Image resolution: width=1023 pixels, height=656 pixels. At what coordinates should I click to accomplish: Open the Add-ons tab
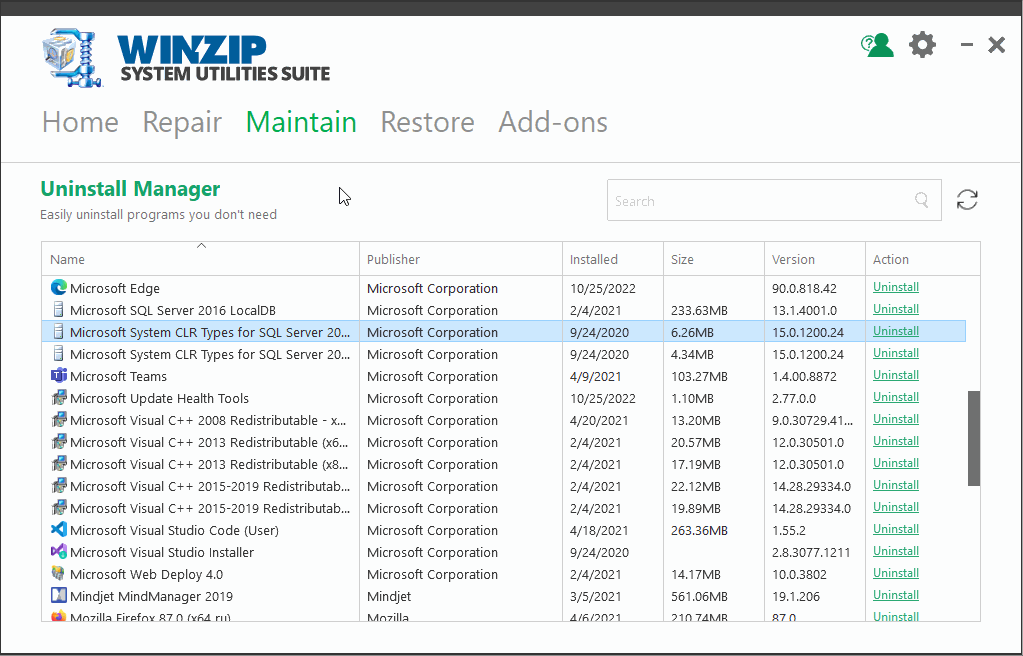click(553, 122)
